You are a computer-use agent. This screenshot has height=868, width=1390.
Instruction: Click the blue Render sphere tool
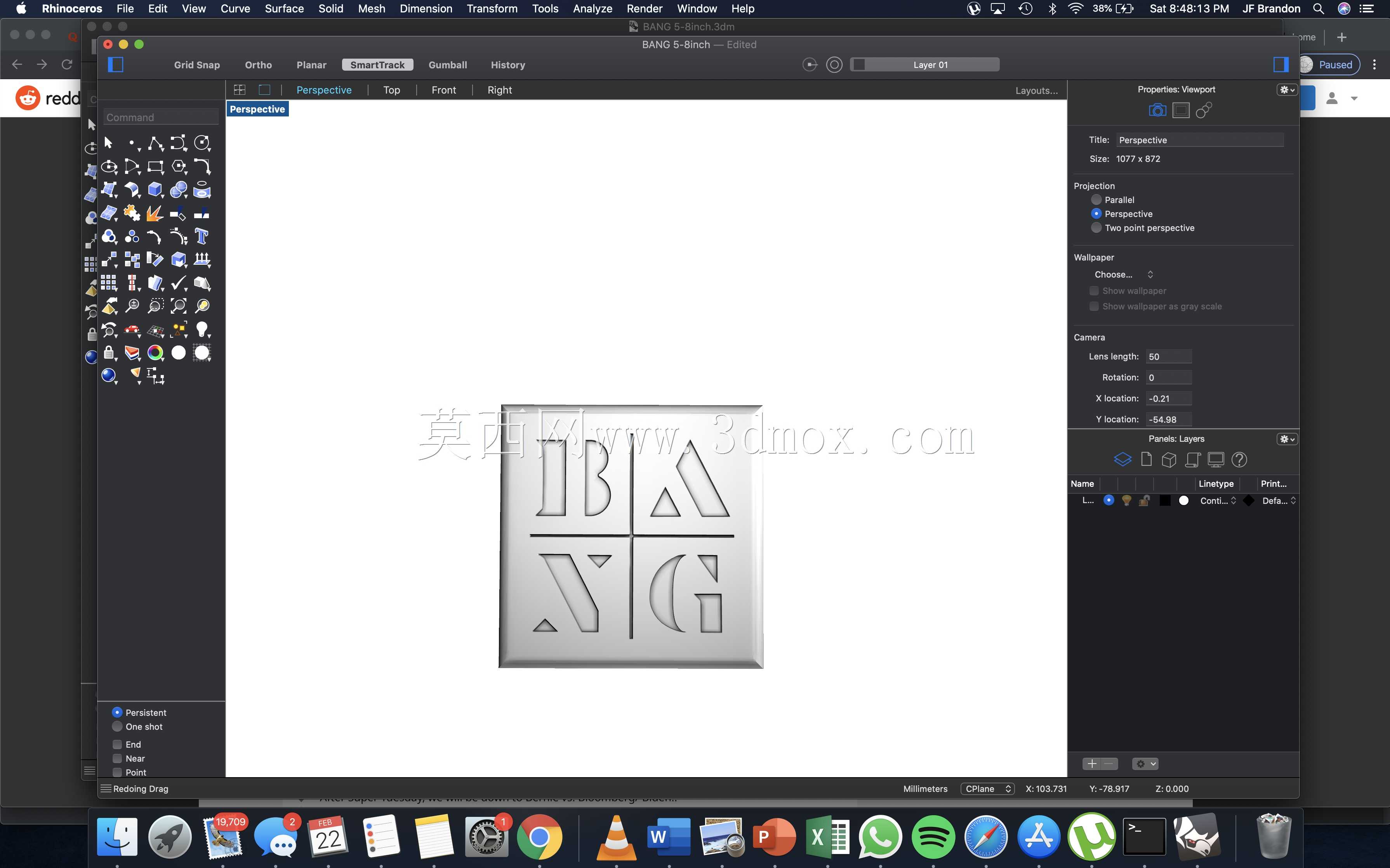coord(109,376)
